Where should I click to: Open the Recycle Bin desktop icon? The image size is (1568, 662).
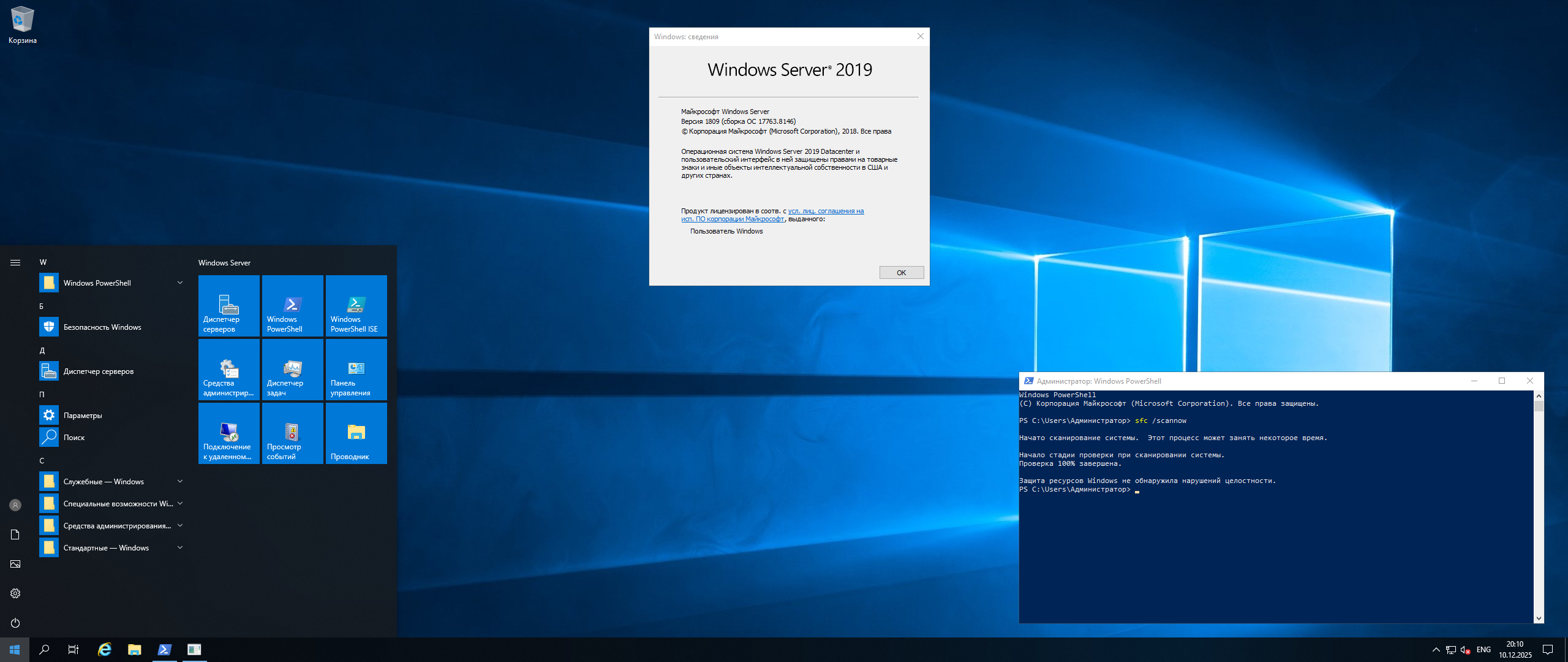pyautogui.click(x=23, y=25)
